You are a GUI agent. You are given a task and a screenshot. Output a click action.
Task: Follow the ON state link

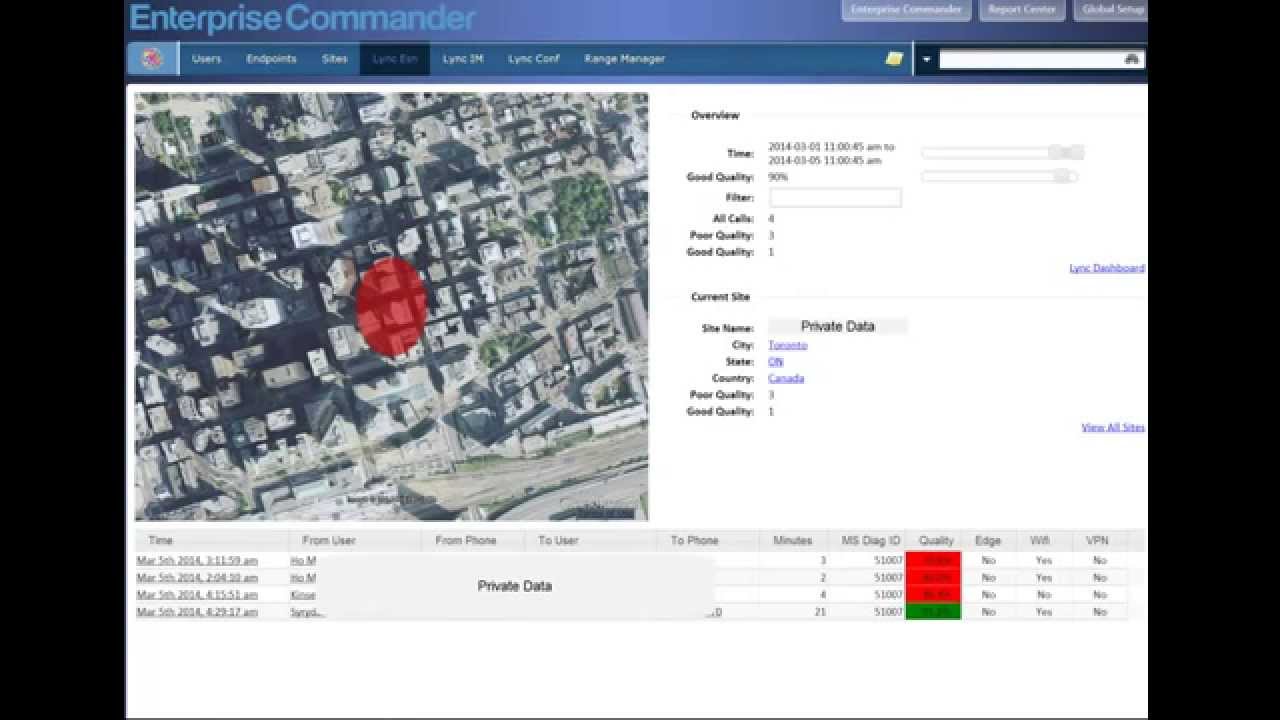[775, 362]
